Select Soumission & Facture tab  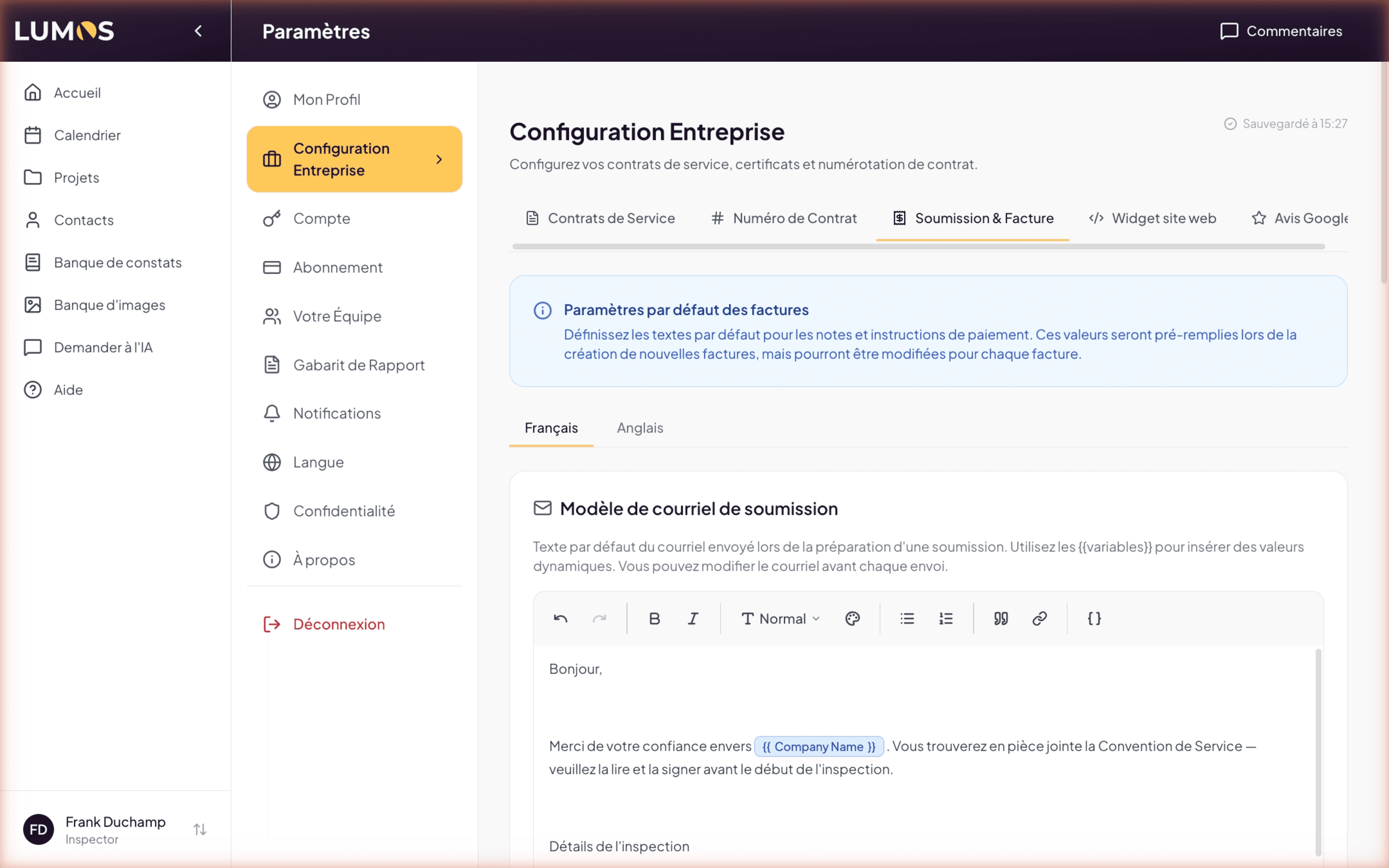pyautogui.click(x=973, y=218)
